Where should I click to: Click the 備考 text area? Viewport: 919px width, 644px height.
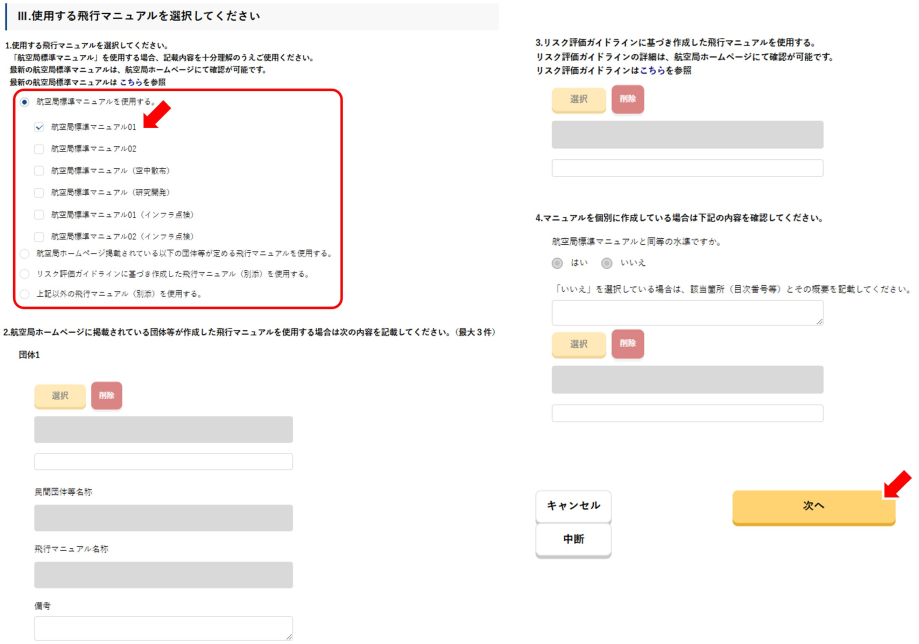pos(163,627)
